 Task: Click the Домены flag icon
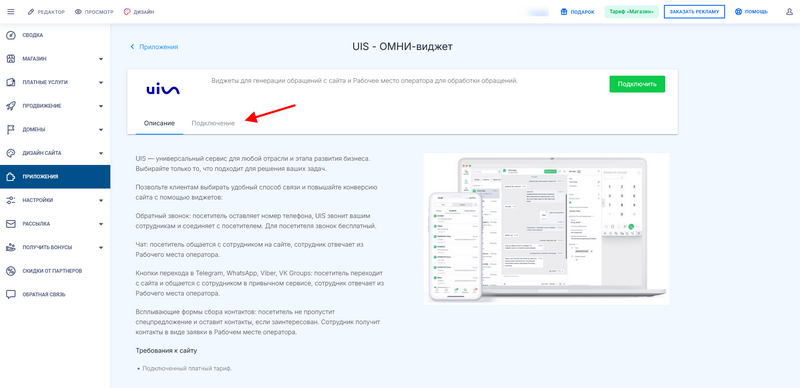tap(11, 129)
